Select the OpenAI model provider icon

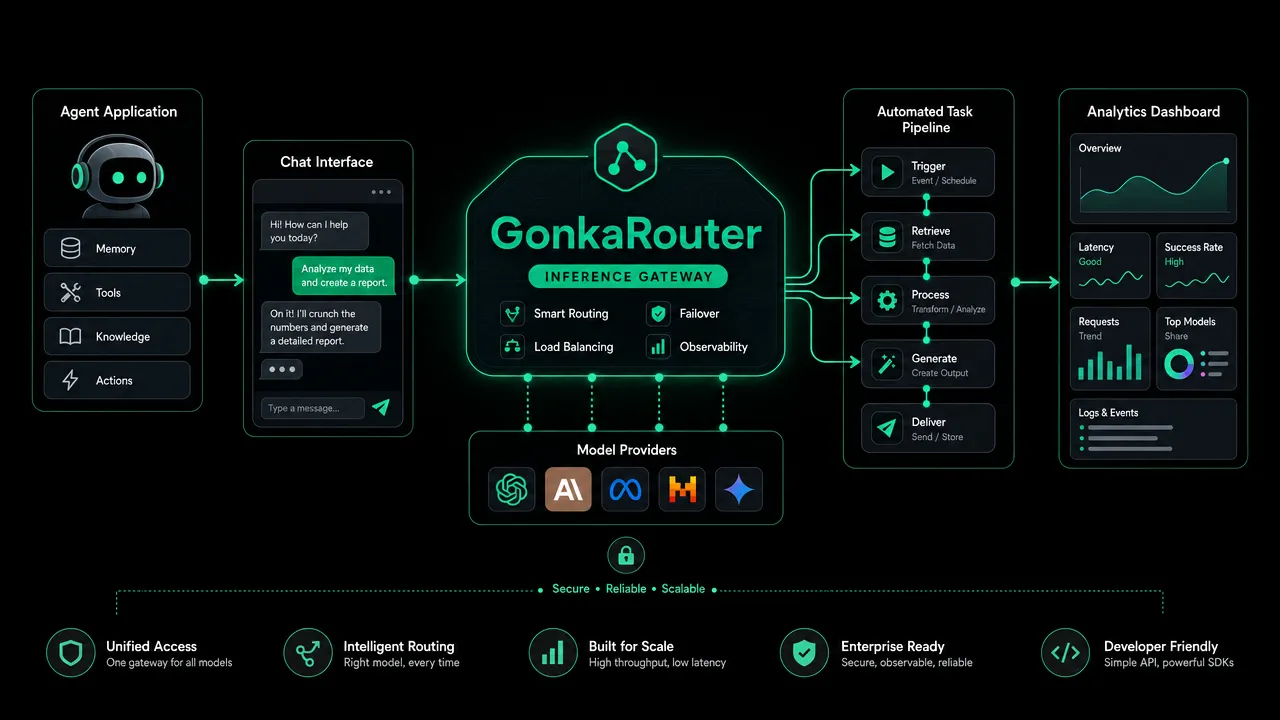[511, 490]
